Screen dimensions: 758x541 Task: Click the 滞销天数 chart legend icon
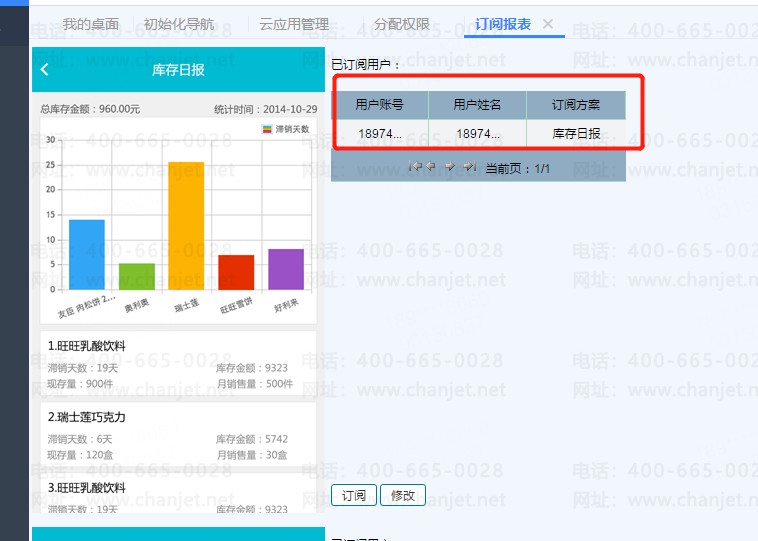click(267, 129)
